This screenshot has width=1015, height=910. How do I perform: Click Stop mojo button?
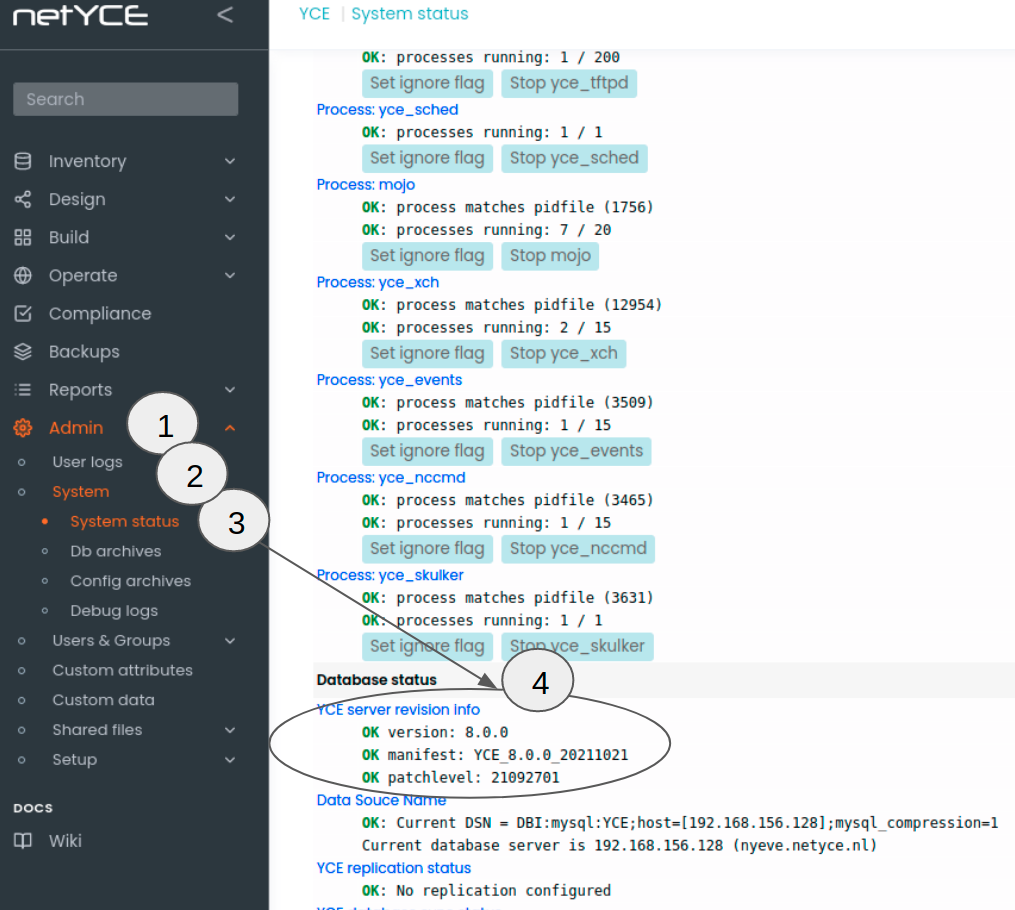pos(550,256)
